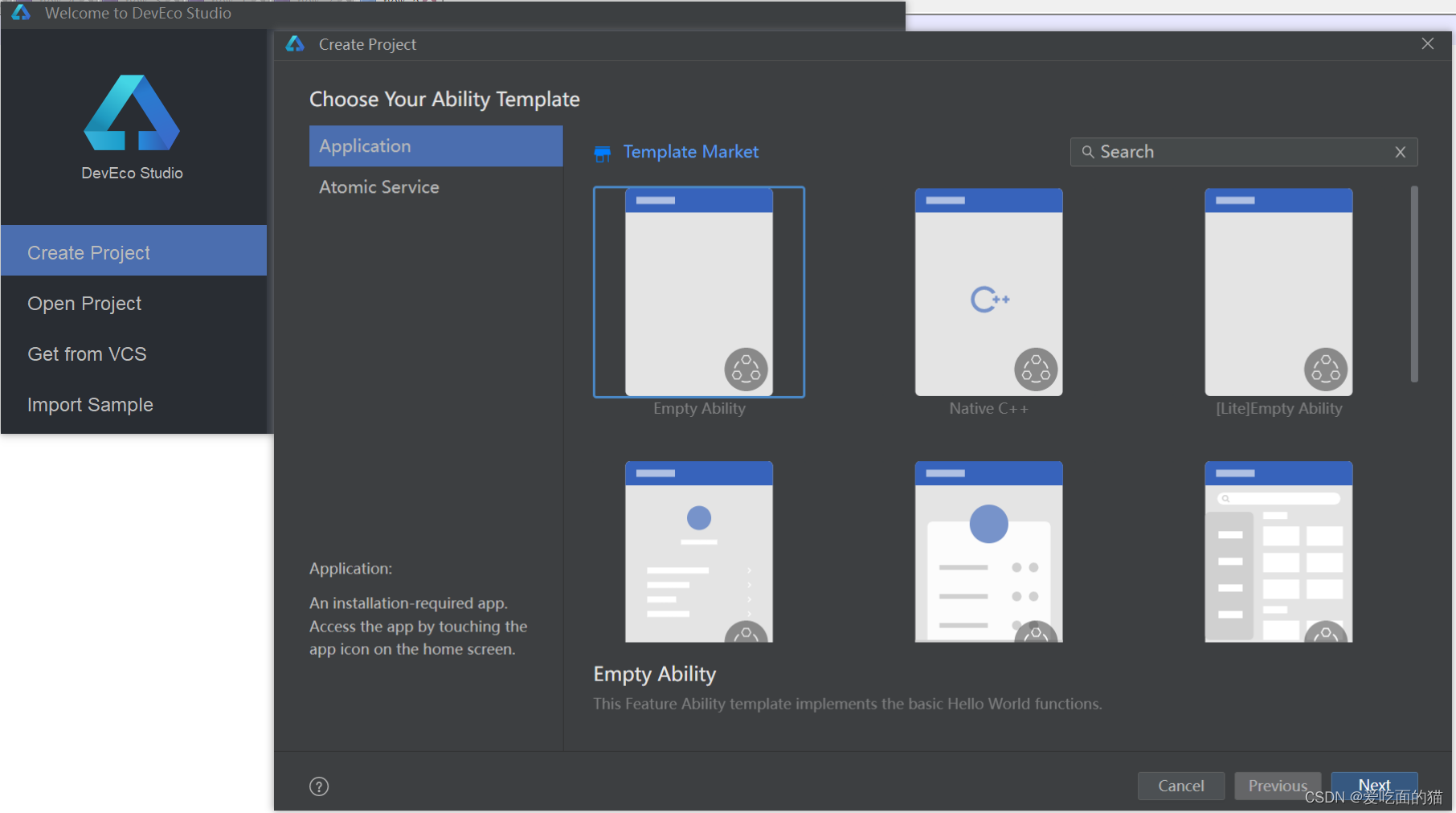Click the search magnifier icon
This screenshot has height=813, width=1456.
(1088, 152)
